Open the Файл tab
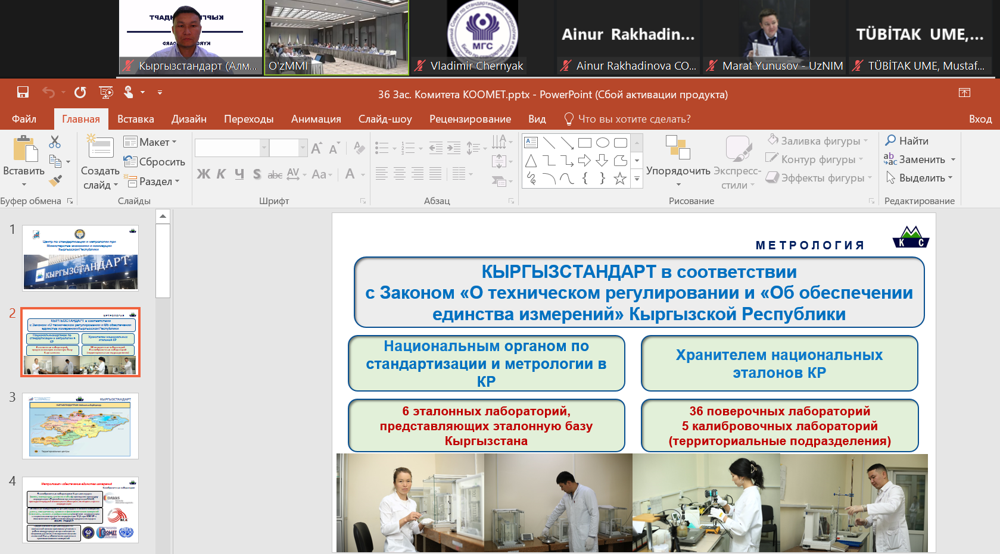1000x554 pixels. [x=24, y=119]
